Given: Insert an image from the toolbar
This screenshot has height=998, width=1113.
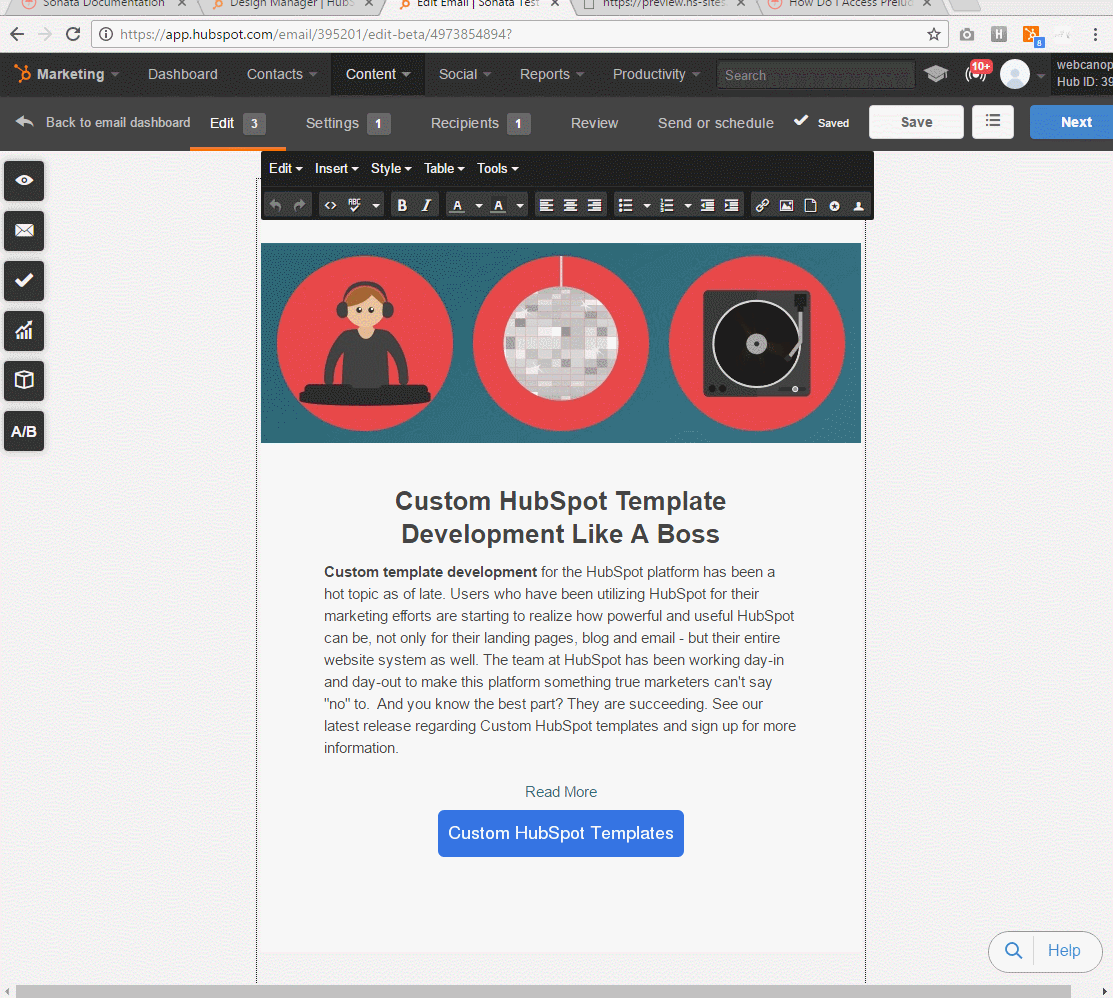Looking at the screenshot, I should point(786,206).
